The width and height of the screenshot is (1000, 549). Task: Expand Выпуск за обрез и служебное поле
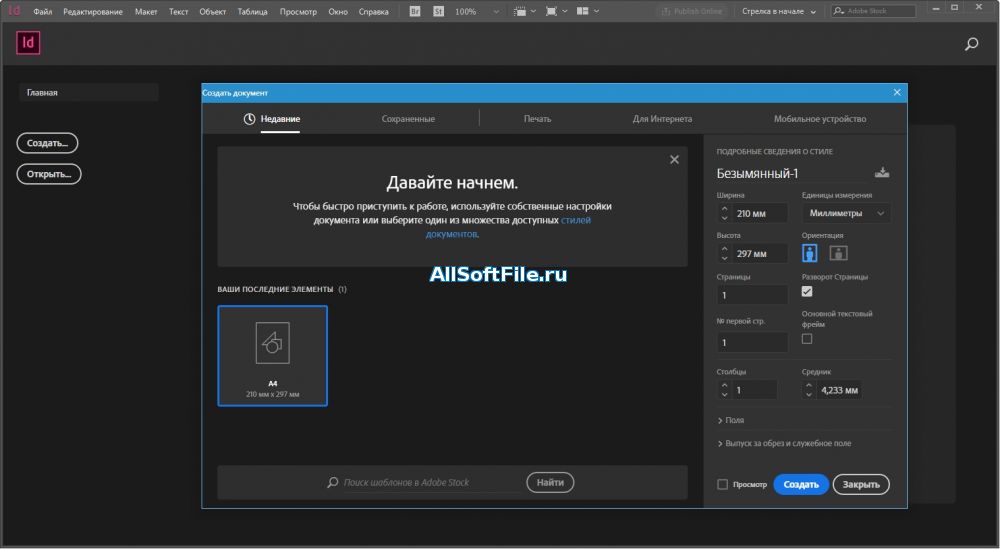(785, 443)
